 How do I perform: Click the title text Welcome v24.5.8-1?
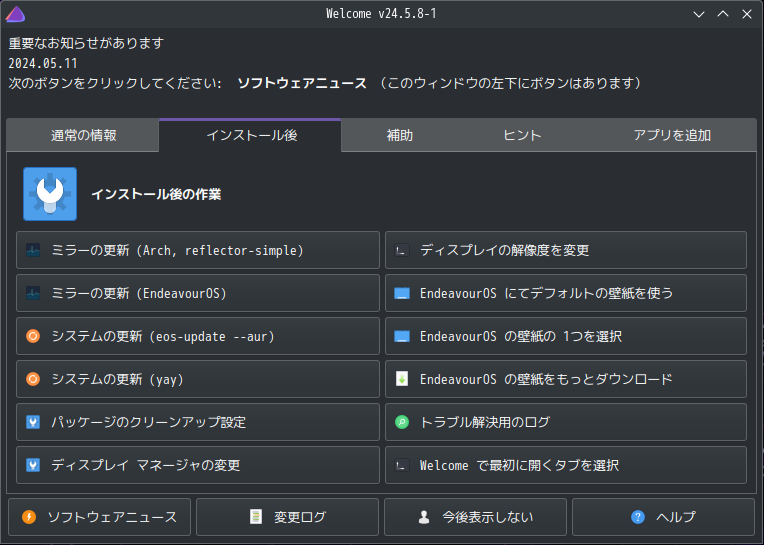coord(381,14)
